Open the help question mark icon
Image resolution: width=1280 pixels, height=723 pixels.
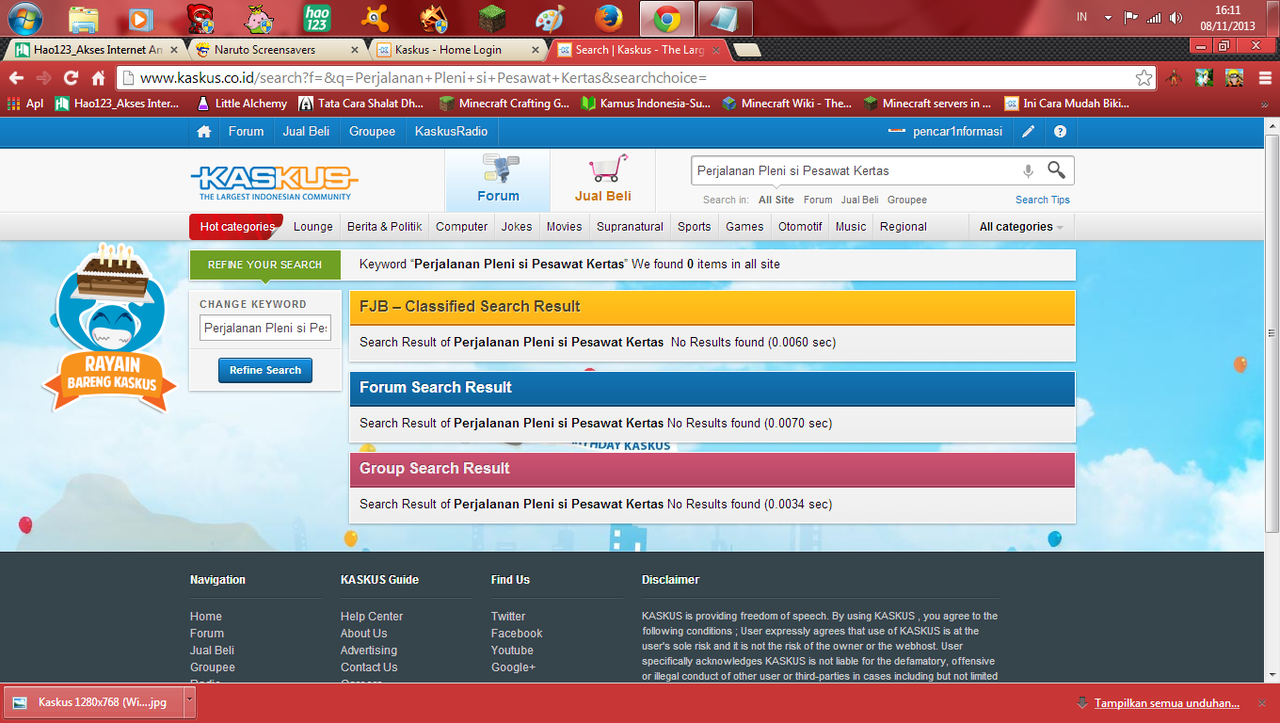(1060, 131)
